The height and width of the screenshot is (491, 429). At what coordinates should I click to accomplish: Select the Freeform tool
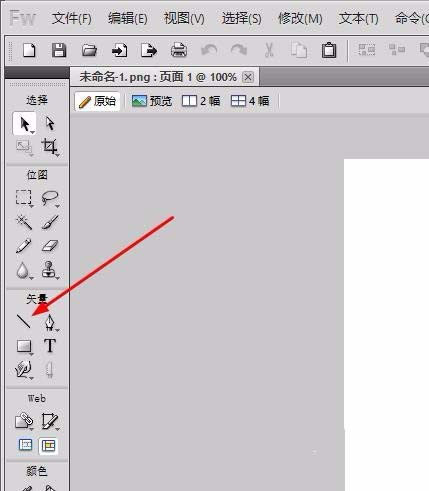[x=24, y=370]
